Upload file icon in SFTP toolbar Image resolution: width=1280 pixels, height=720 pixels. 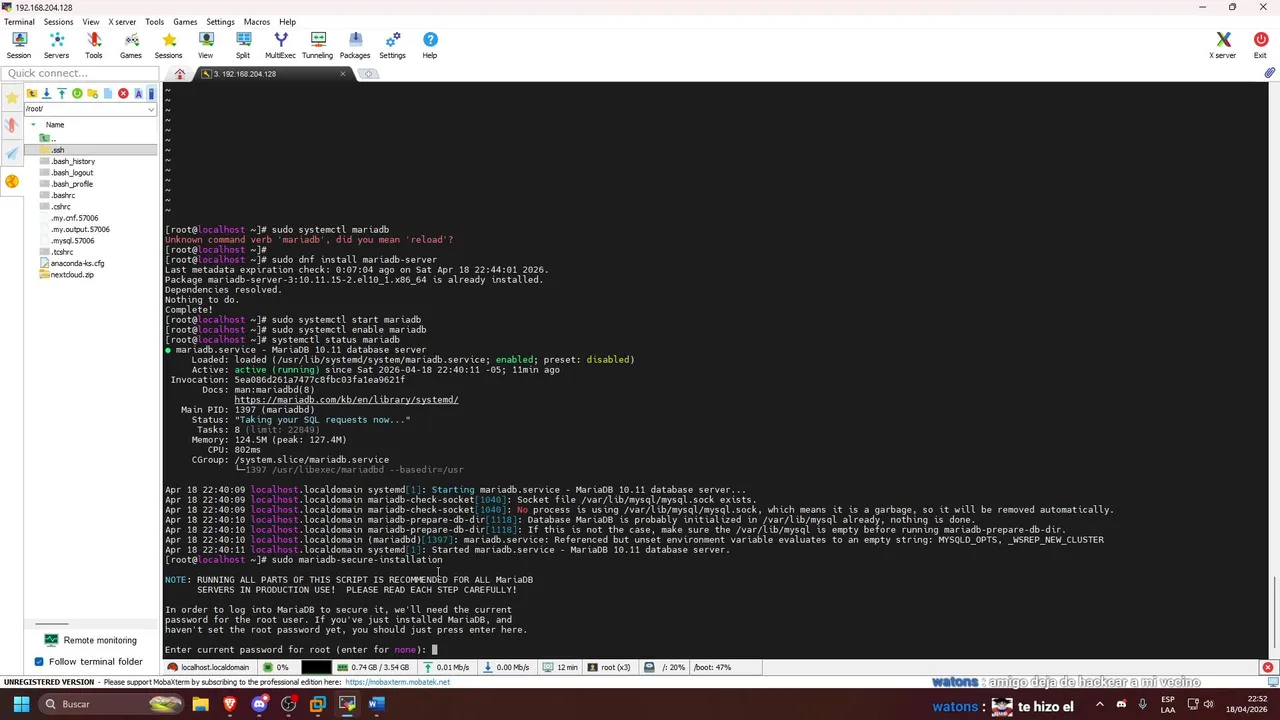pyautogui.click(x=61, y=93)
